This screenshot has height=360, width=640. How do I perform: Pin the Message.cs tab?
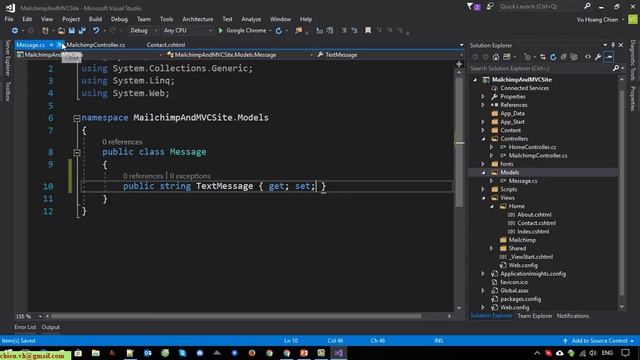tap(51, 45)
